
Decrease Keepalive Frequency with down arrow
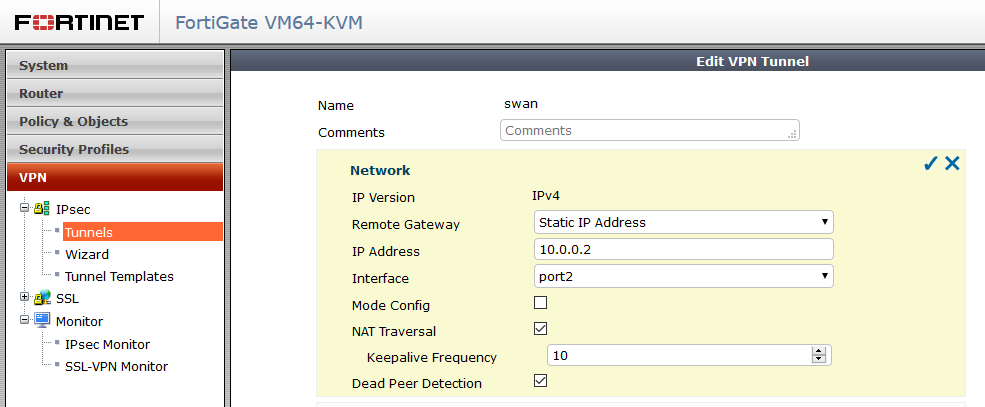(818, 360)
